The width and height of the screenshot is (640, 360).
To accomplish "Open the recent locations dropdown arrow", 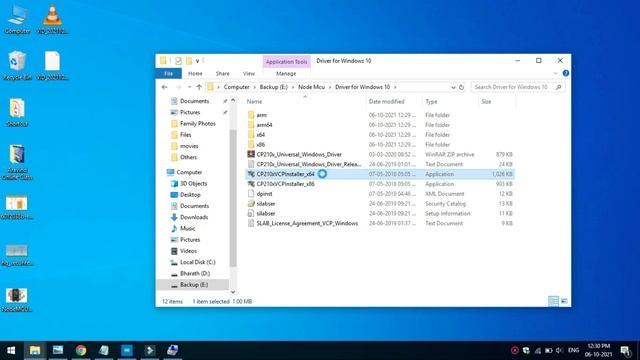I will tap(189, 87).
